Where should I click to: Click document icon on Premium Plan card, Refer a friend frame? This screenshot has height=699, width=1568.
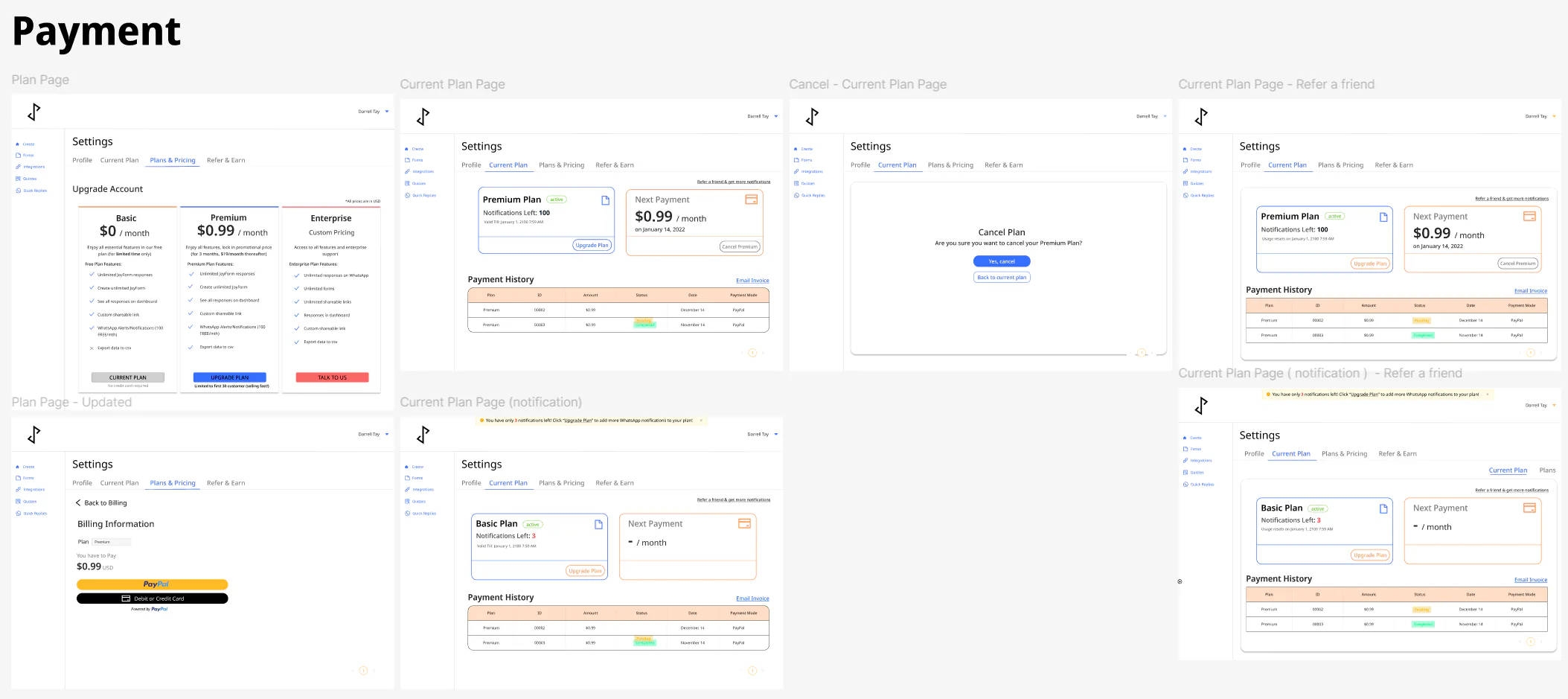coord(1383,217)
